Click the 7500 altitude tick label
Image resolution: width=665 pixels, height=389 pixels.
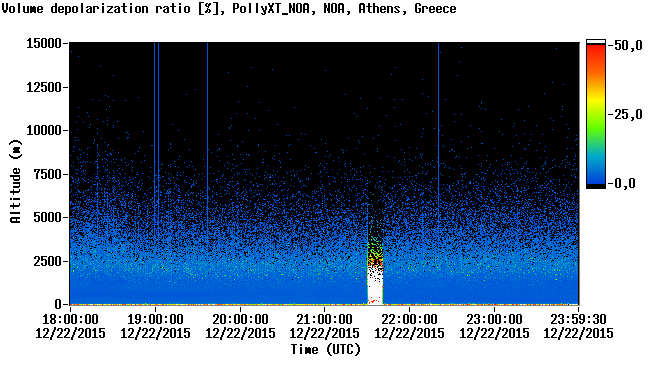point(48,174)
